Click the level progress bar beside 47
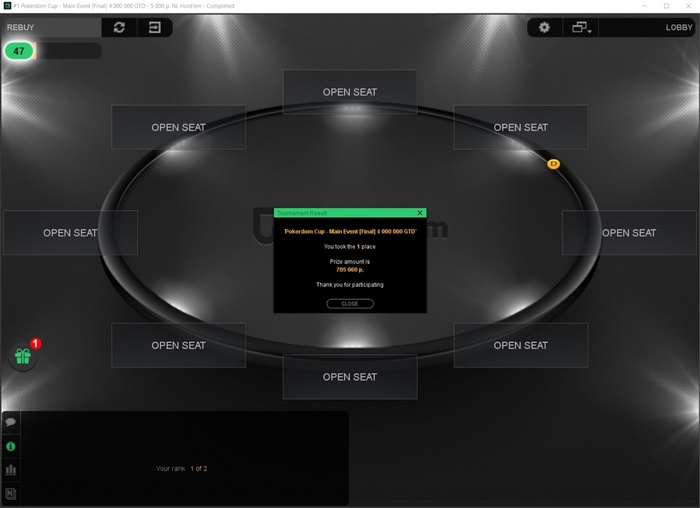This screenshot has width=700, height=508. click(x=68, y=51)
